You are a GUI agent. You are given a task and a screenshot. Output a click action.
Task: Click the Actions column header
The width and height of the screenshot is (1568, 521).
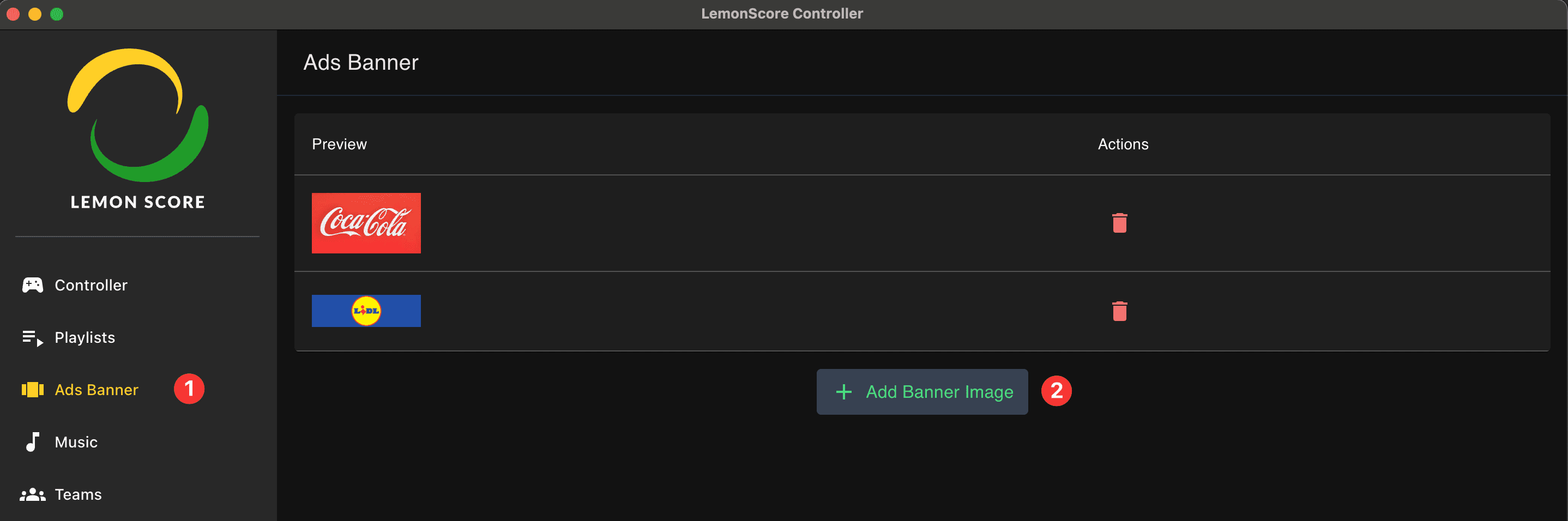(1122, 144)
